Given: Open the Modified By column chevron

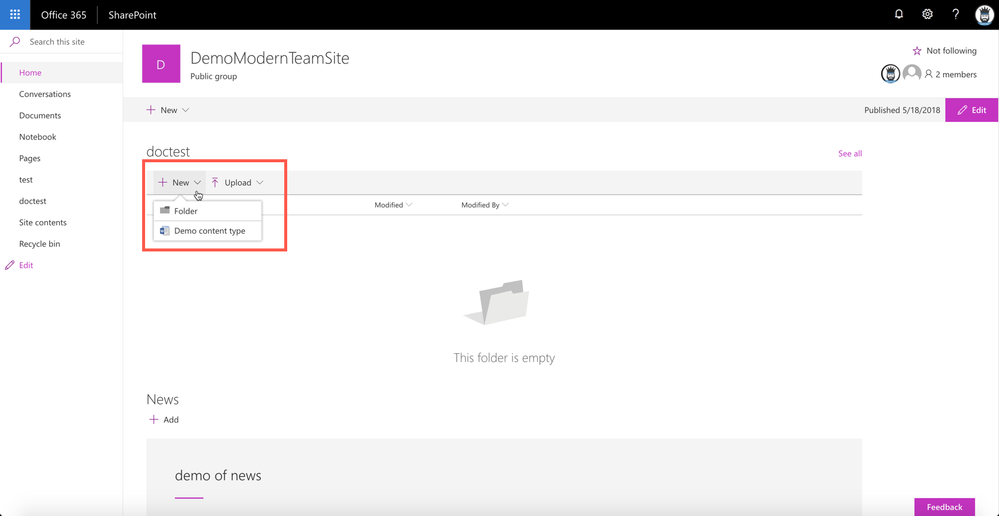Looking at the screenshot, I should click(505, 205).
